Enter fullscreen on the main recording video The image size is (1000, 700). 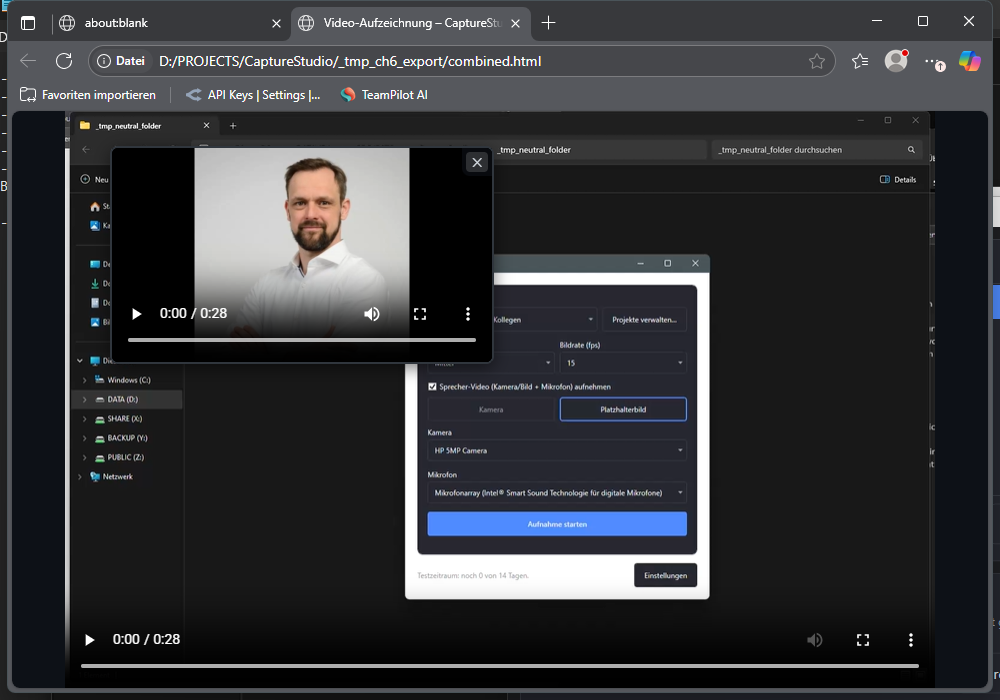tap(863, 639)
